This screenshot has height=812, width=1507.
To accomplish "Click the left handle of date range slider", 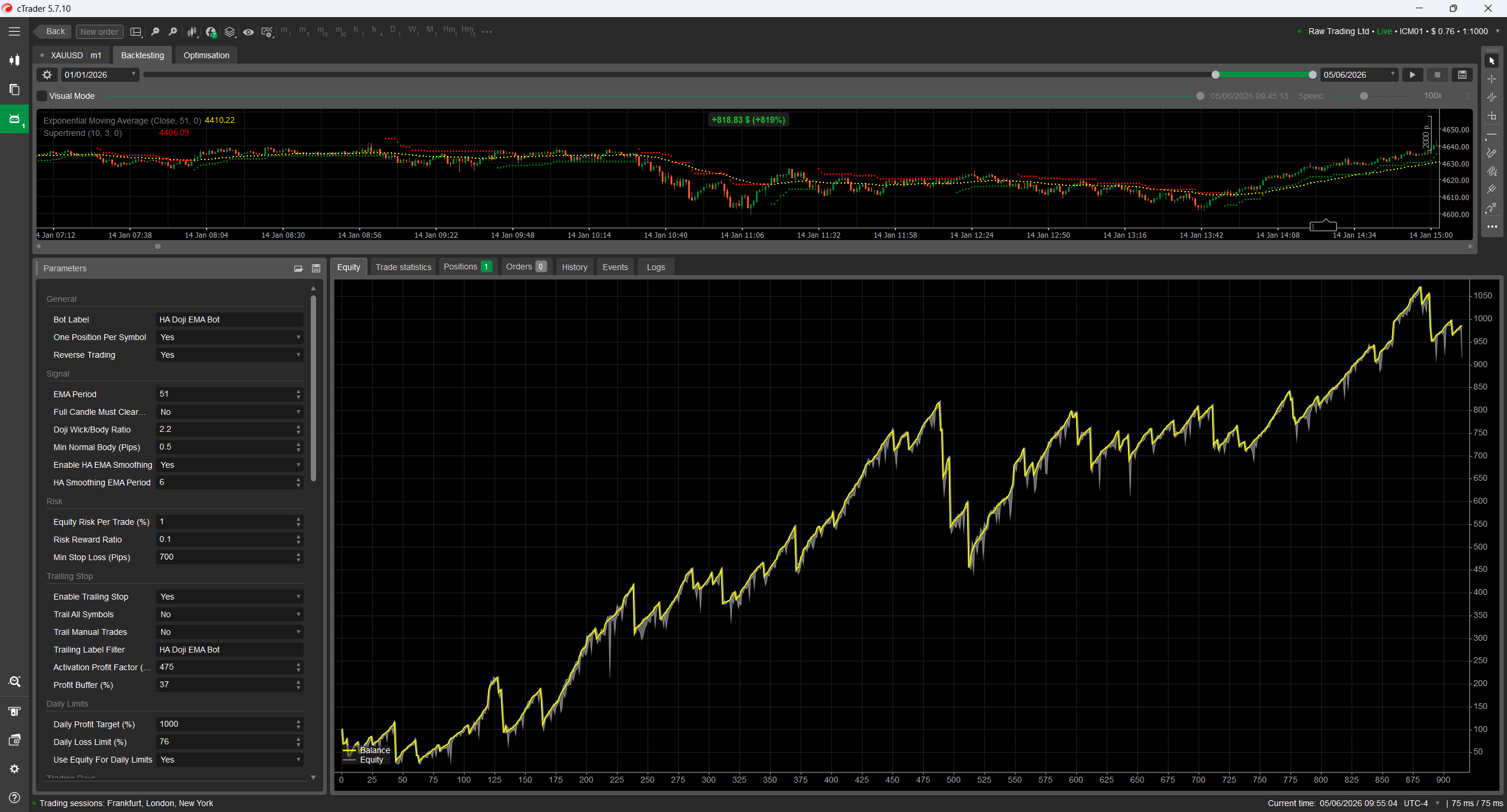I will [x=1216, y=75].
